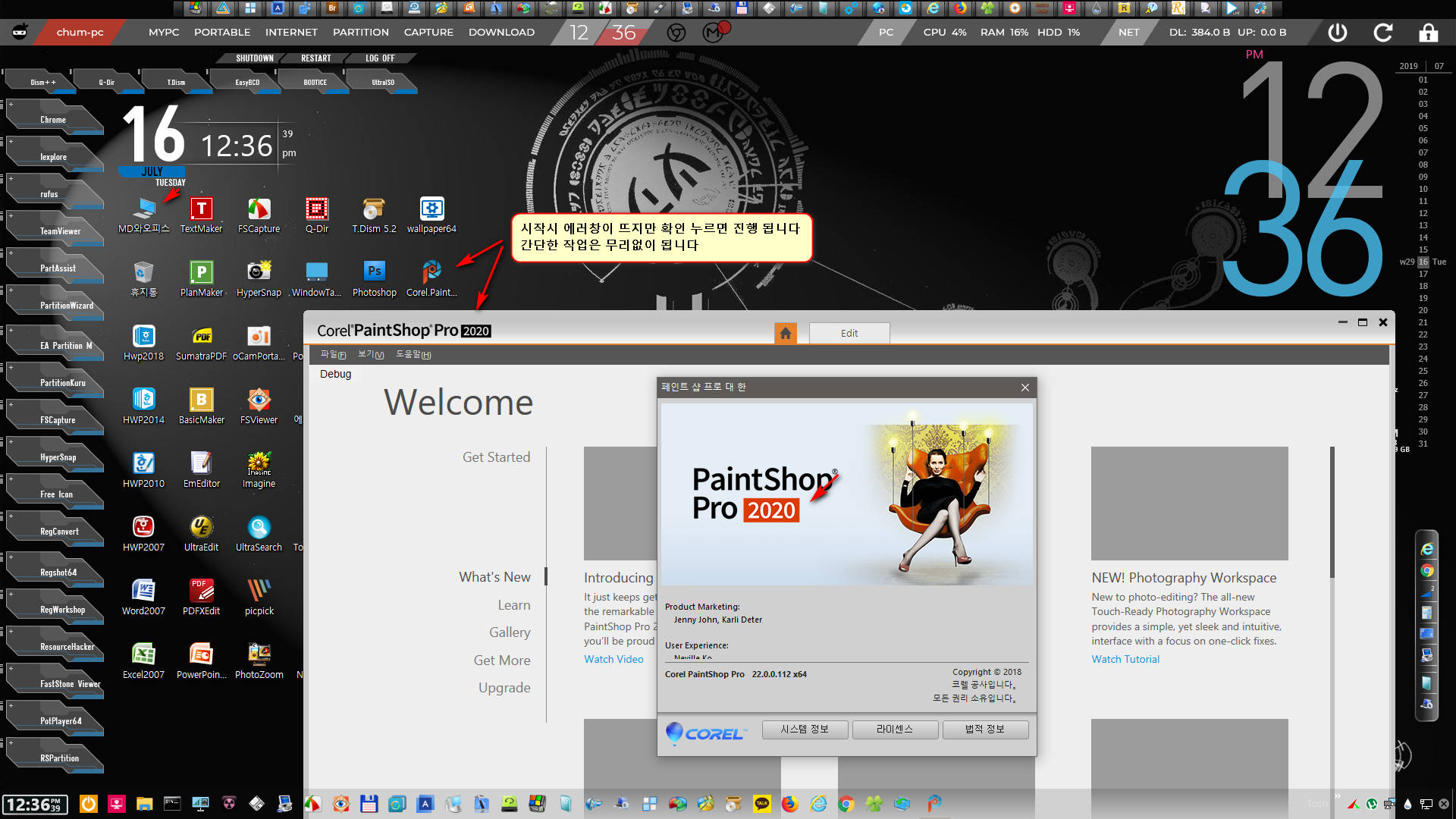Viewport: 1456px width, 819px height.
Task: Select Gallery in the Welcome sidebar
Action: click(x=510, y=632)
